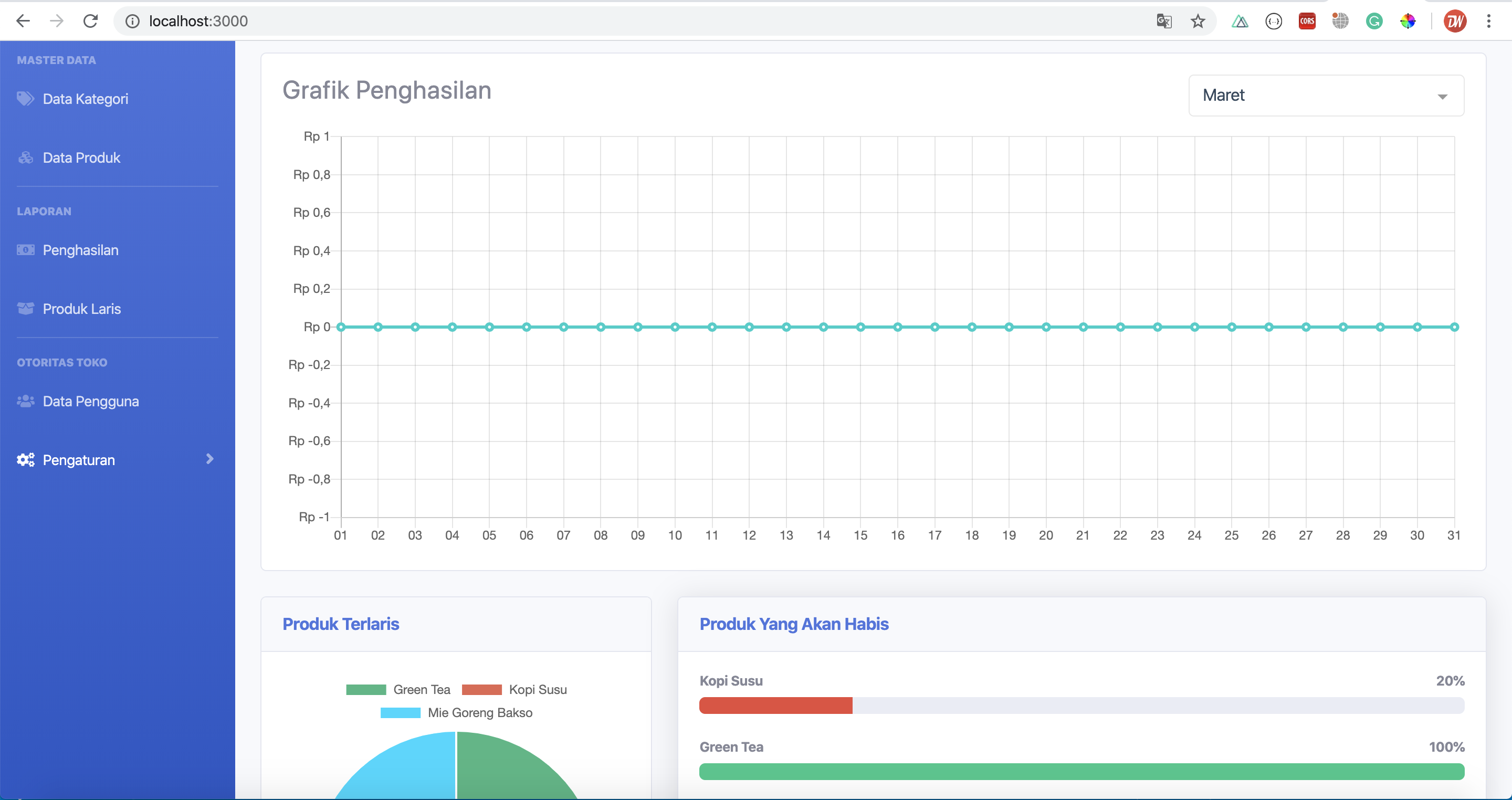The width and height of the screenshot is (1512, 800).
Task: Click the Rp 0 axis label
Action: pos(317,327)
